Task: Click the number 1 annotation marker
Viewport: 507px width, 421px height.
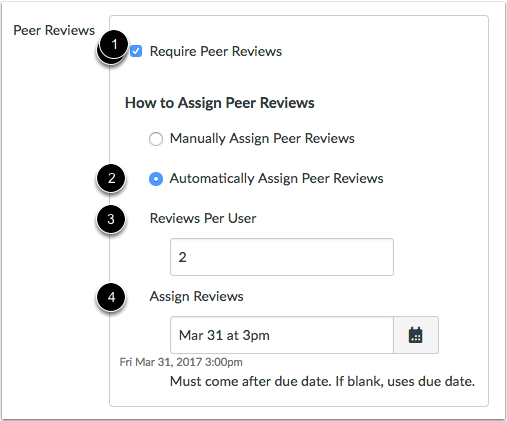Action: [x=114, y=44]
